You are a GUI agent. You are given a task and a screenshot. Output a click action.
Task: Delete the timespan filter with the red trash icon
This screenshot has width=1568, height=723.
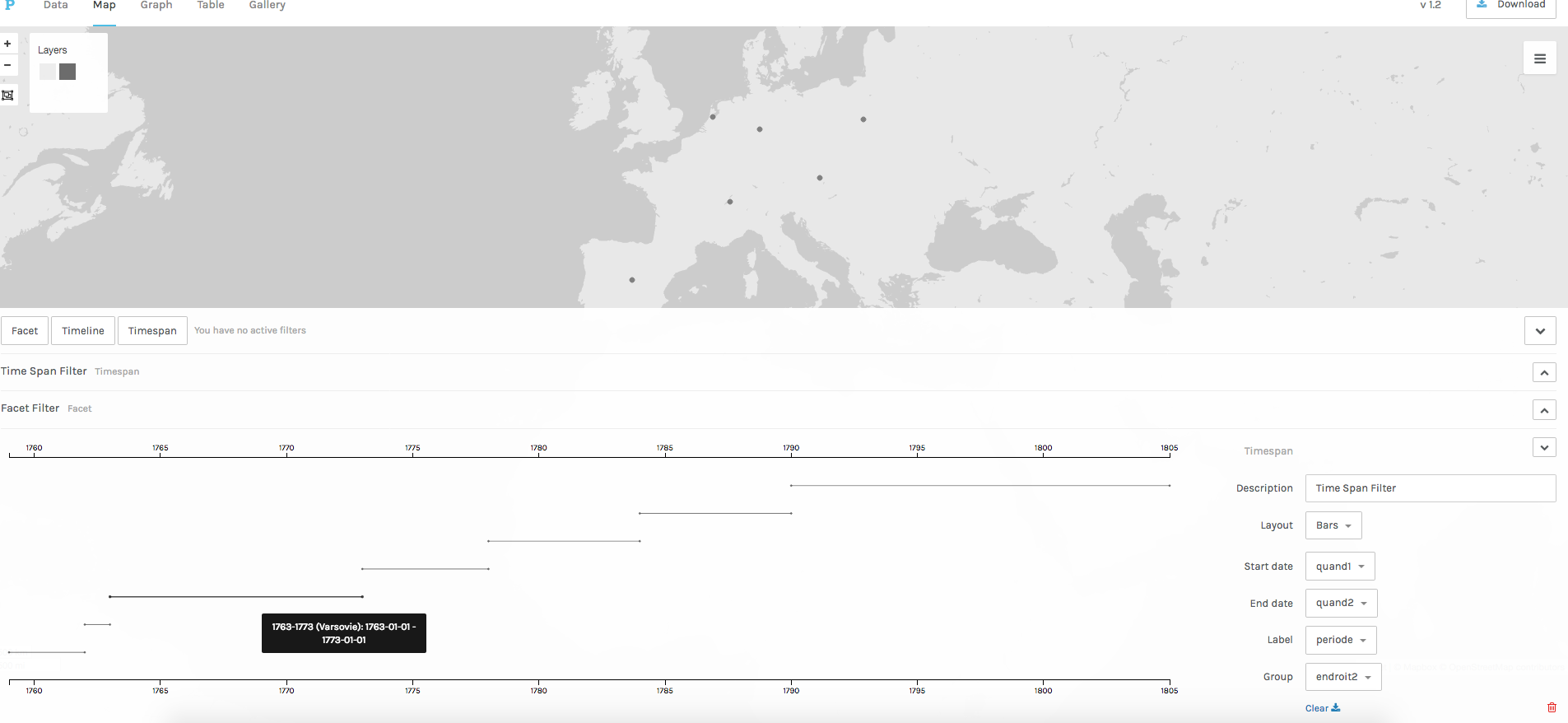(x=1552, y=707)
